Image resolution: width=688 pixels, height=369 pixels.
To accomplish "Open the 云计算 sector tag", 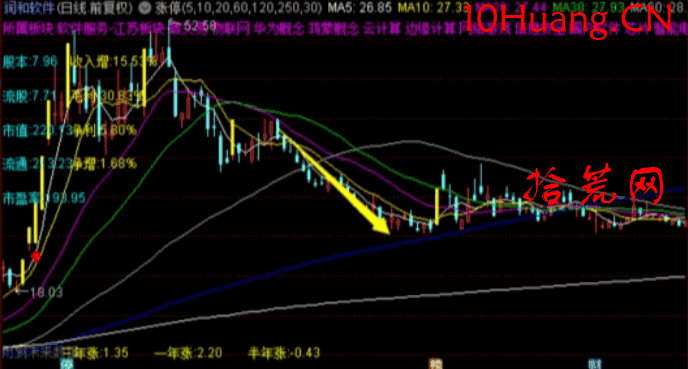I will click(382, 29).
